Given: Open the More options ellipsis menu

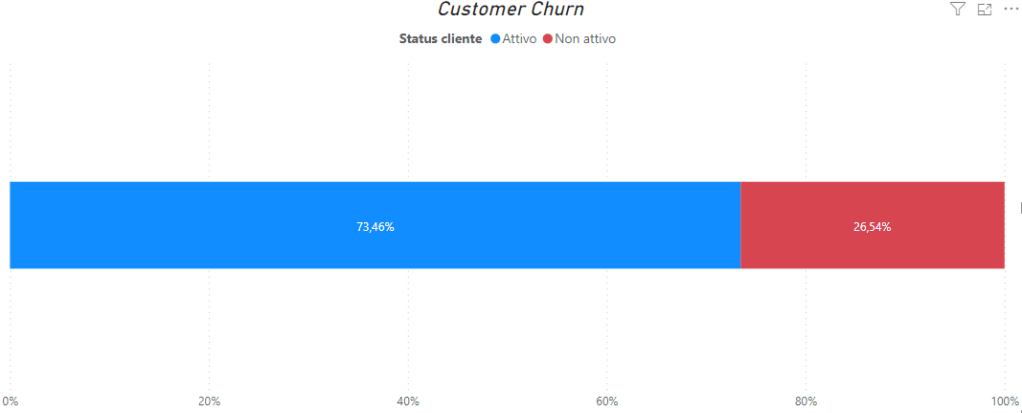Looking at the screenshot, I should click(x=1010, y=9).
